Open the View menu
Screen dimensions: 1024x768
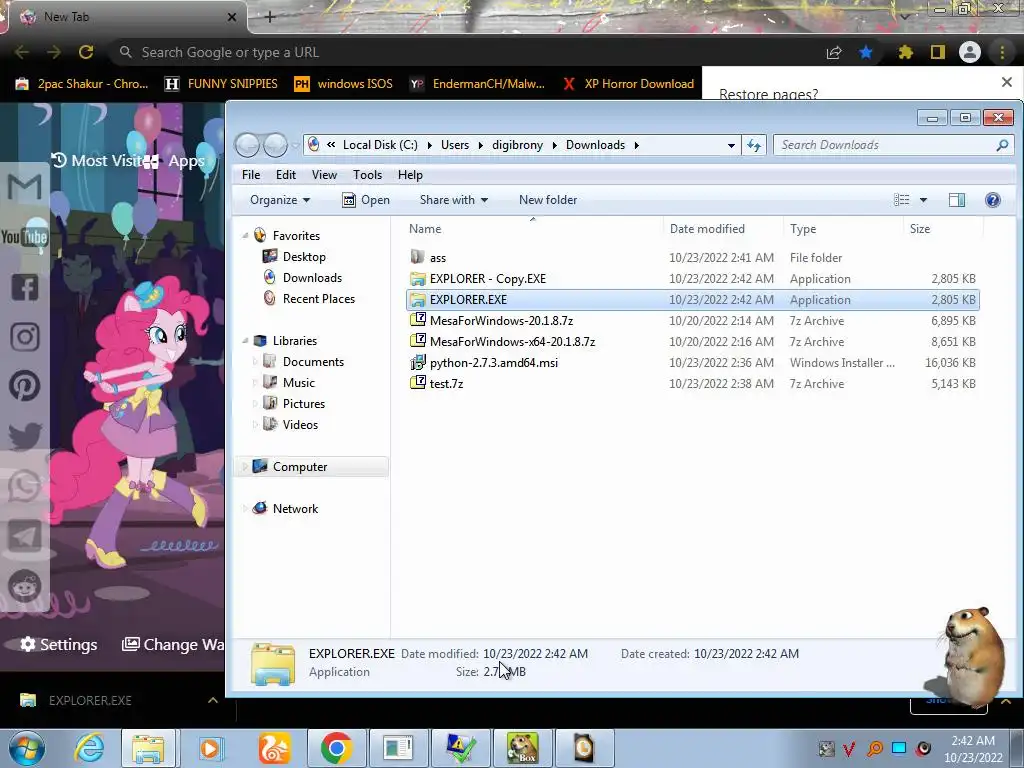point(324,175)
